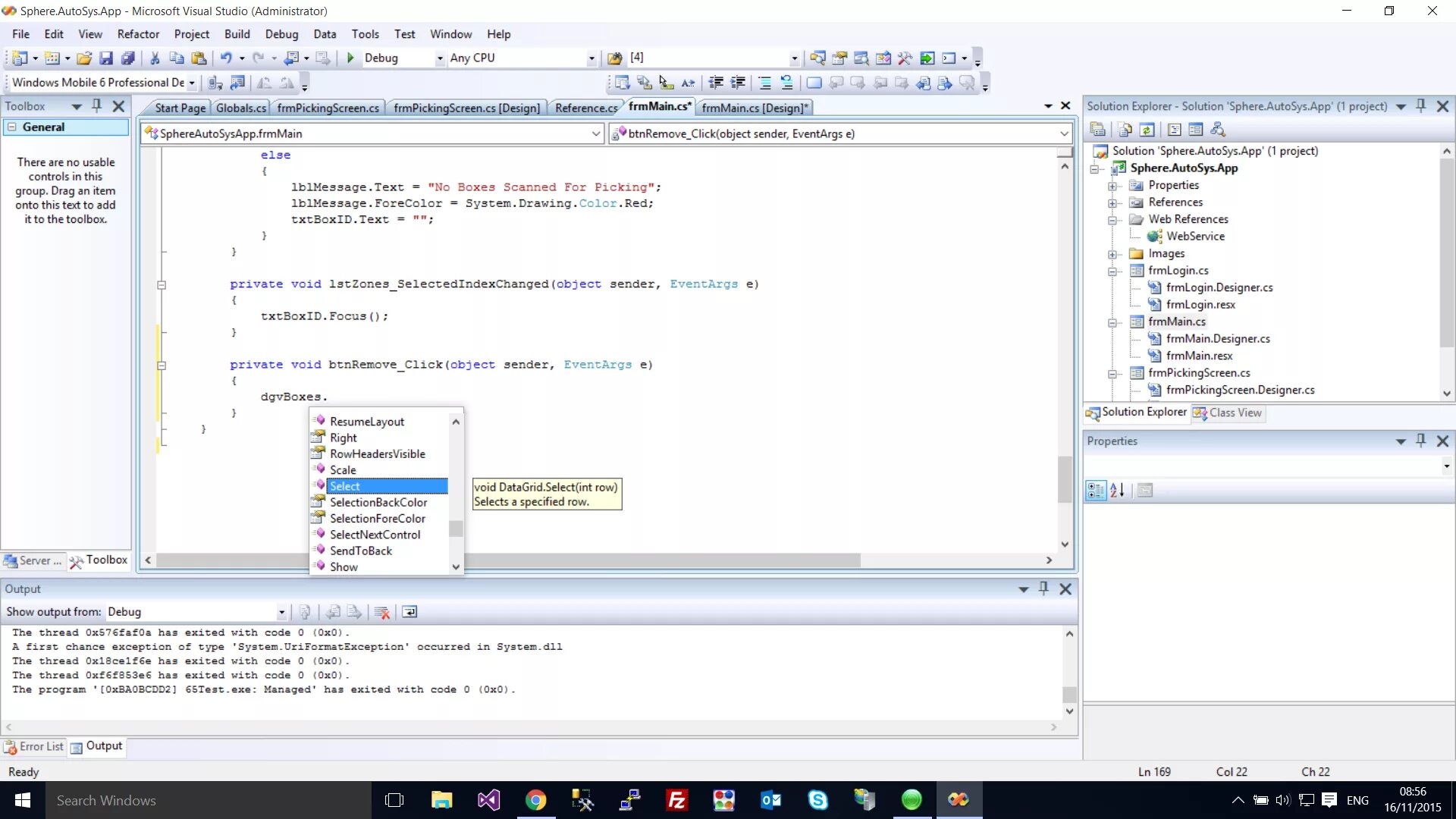
Task: Click View Code icon in Solution Explorer
Action: (x=1174, y=130)
